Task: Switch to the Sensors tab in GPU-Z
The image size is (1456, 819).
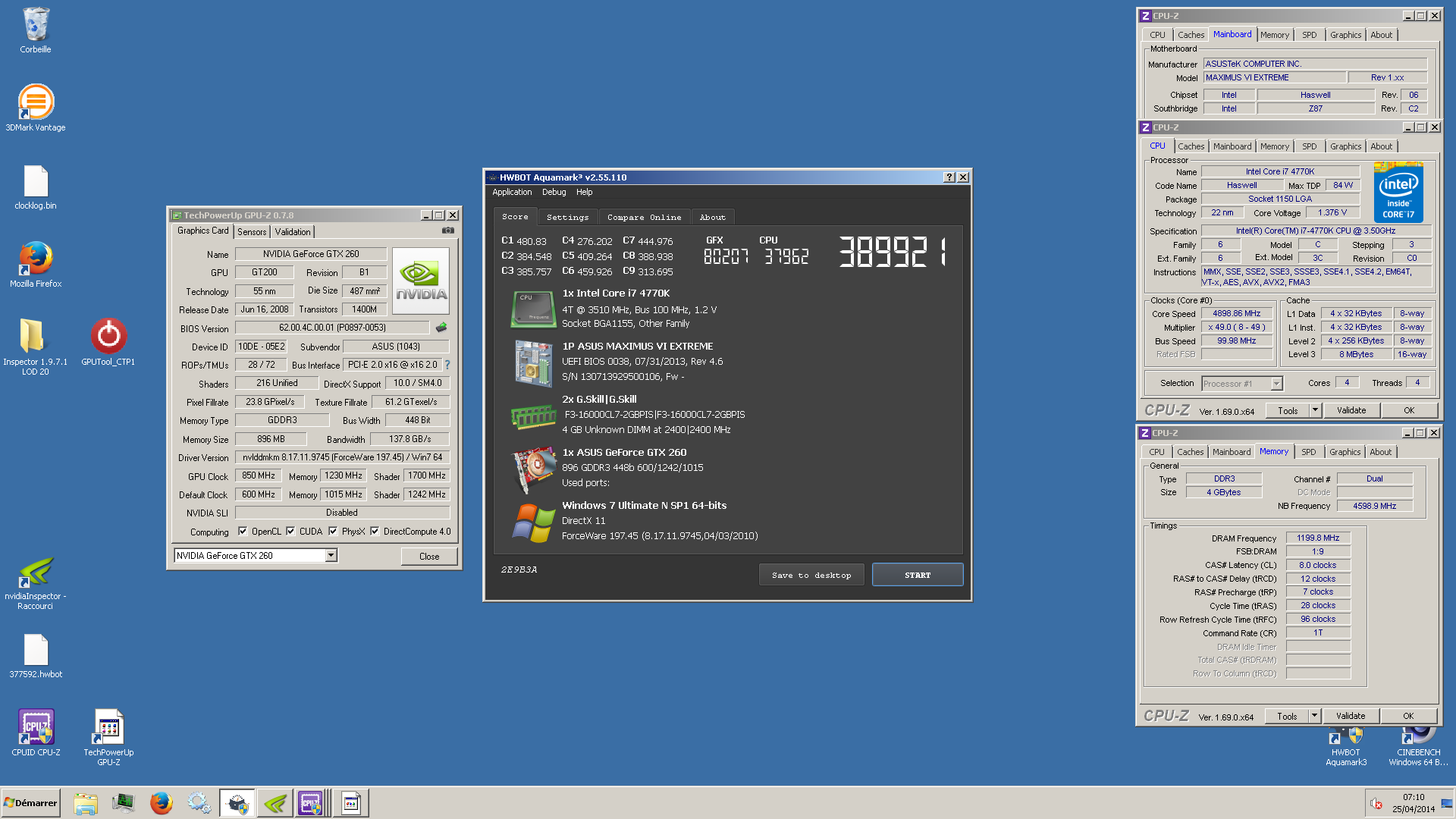Action: pos(252,232)
